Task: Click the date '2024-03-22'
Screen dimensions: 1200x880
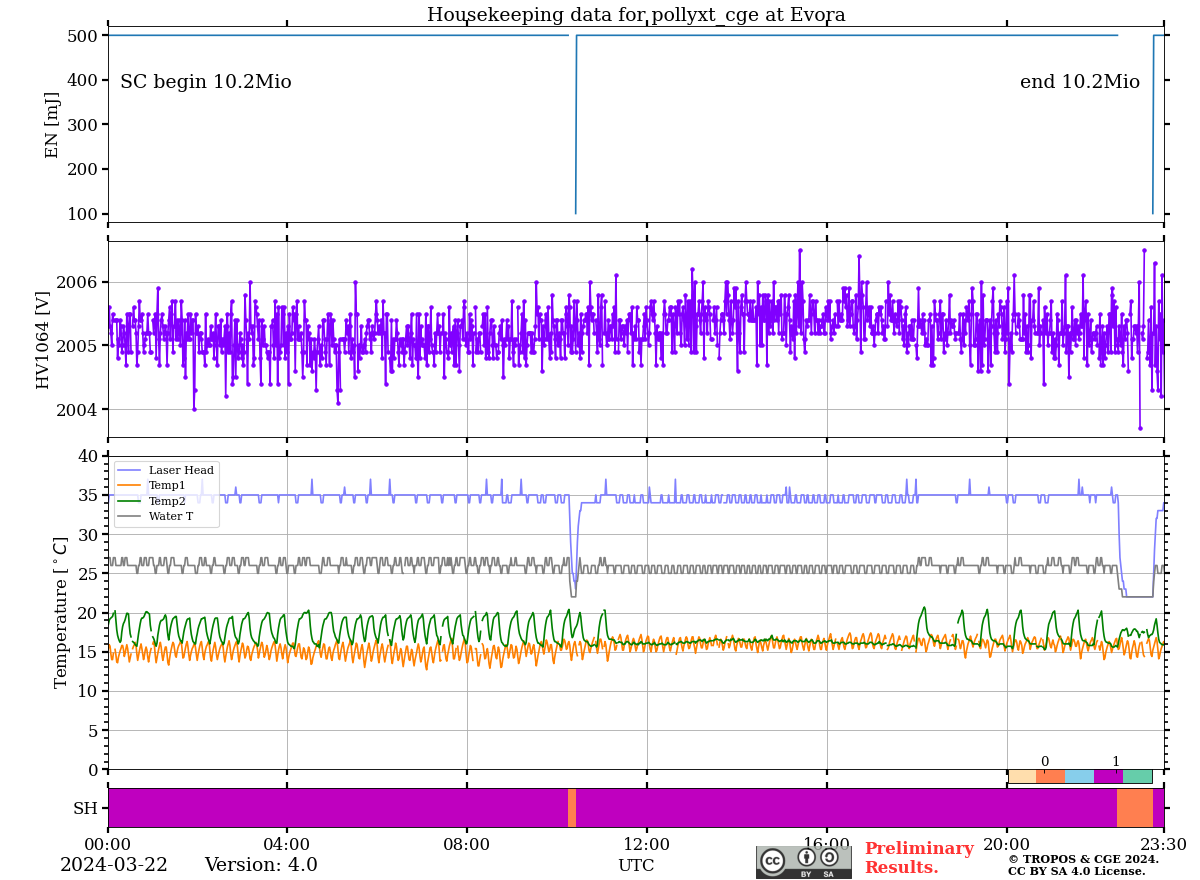Action: click(114, 865)
